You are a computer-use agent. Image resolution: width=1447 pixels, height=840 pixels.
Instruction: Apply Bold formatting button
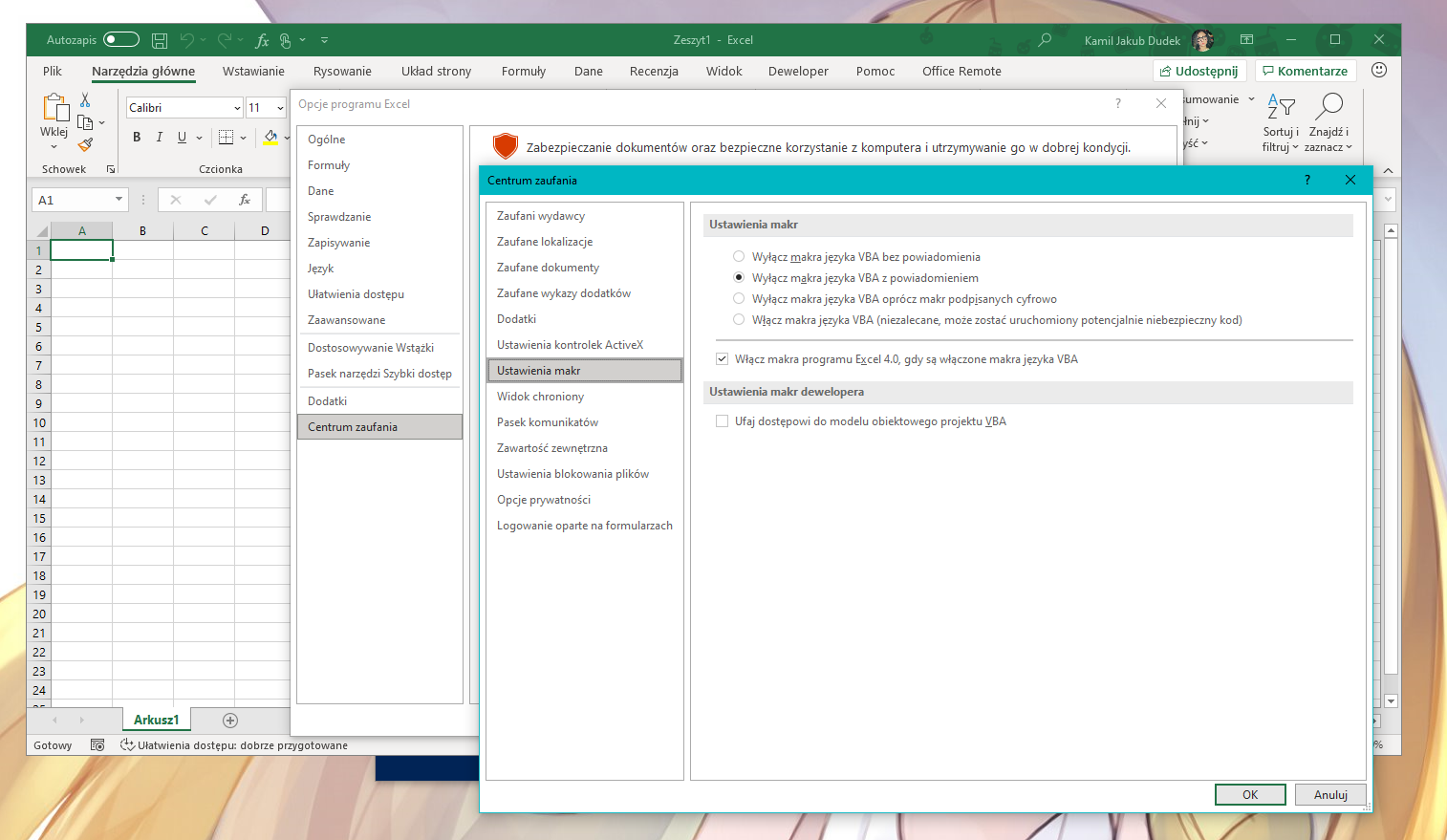137,138
